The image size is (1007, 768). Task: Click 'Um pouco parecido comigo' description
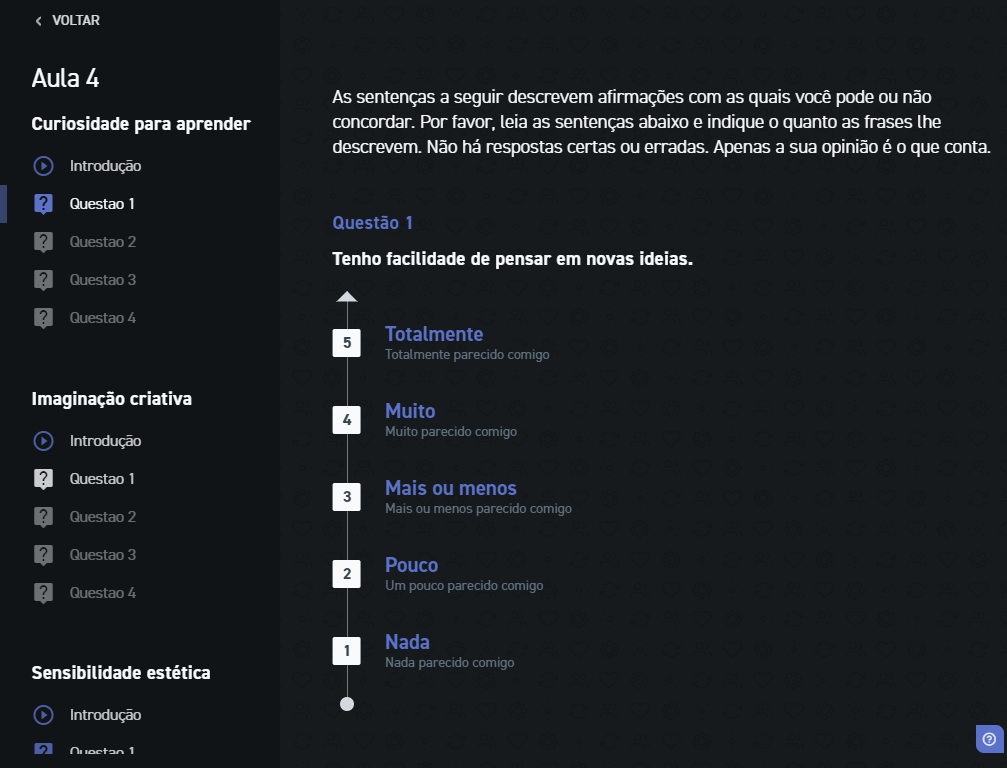464,586
